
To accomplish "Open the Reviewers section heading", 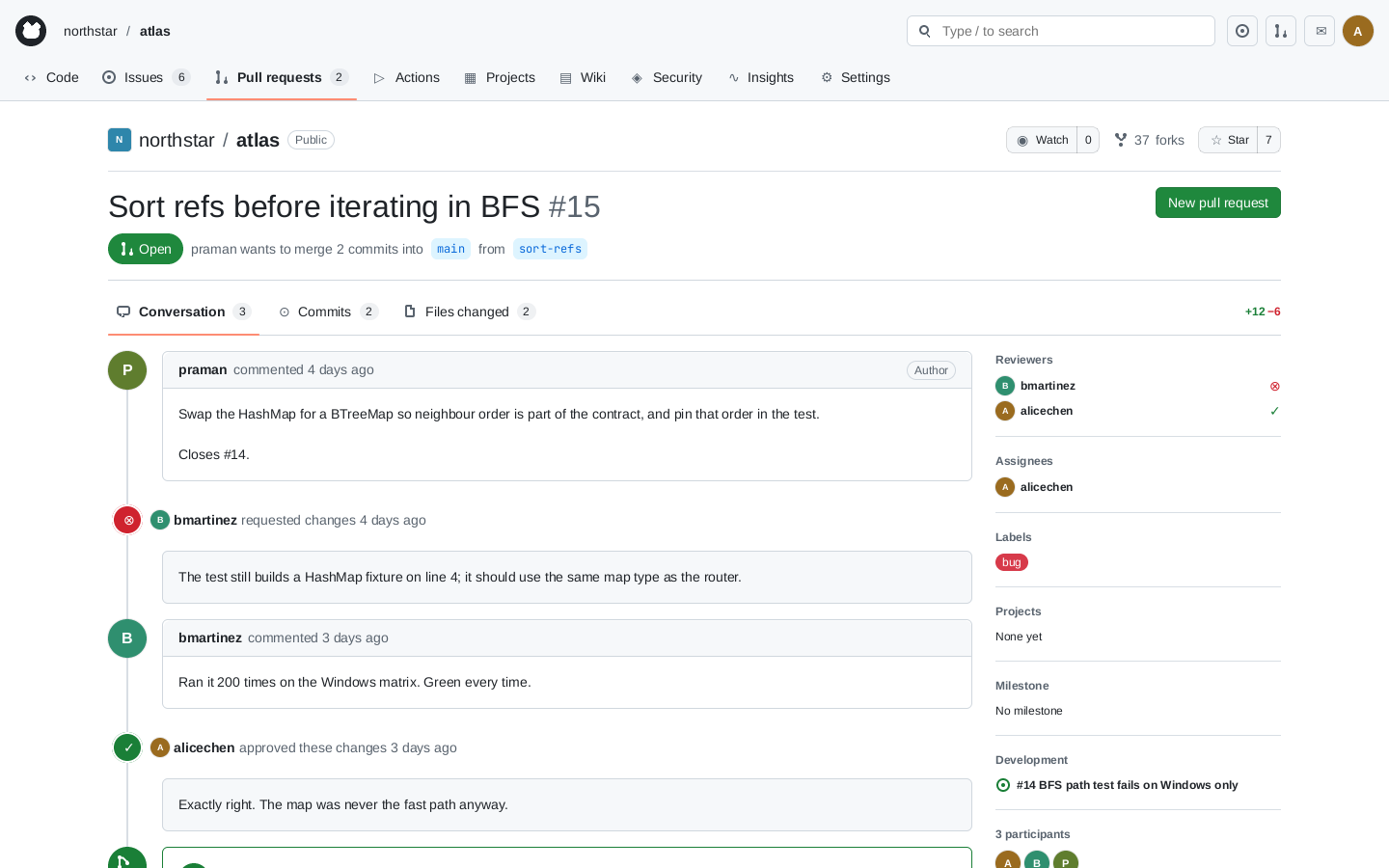I will [x=1024, y=360].
